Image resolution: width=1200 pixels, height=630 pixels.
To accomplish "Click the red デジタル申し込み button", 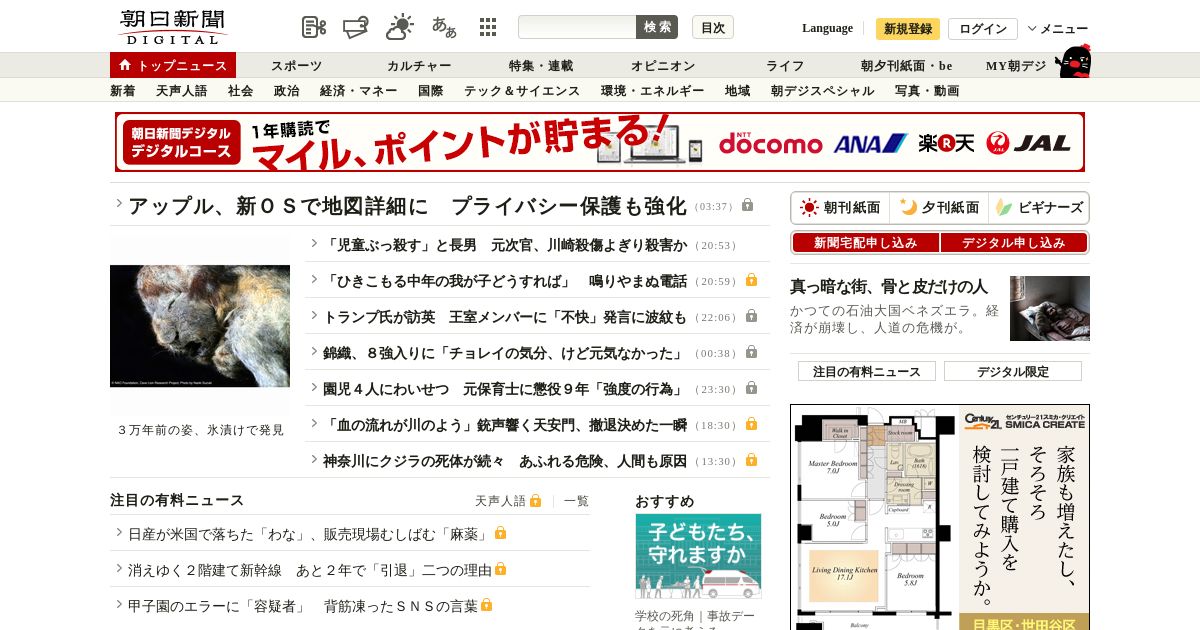I will coord(1014,243).
